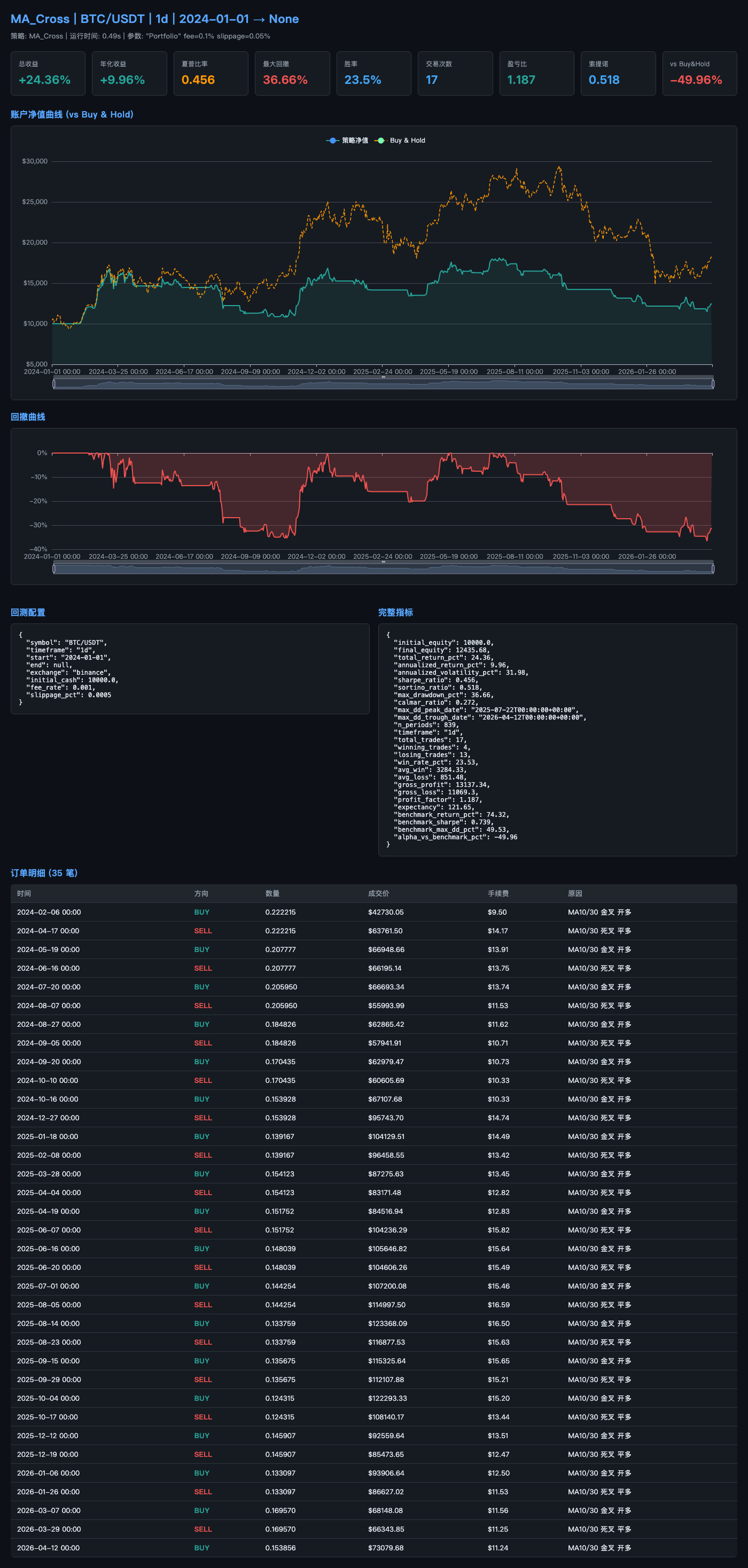The height and width of the screenshot is (1568, 748).
Task: Click price $96458.55 in the table
Action: [x=386, y=1156]
